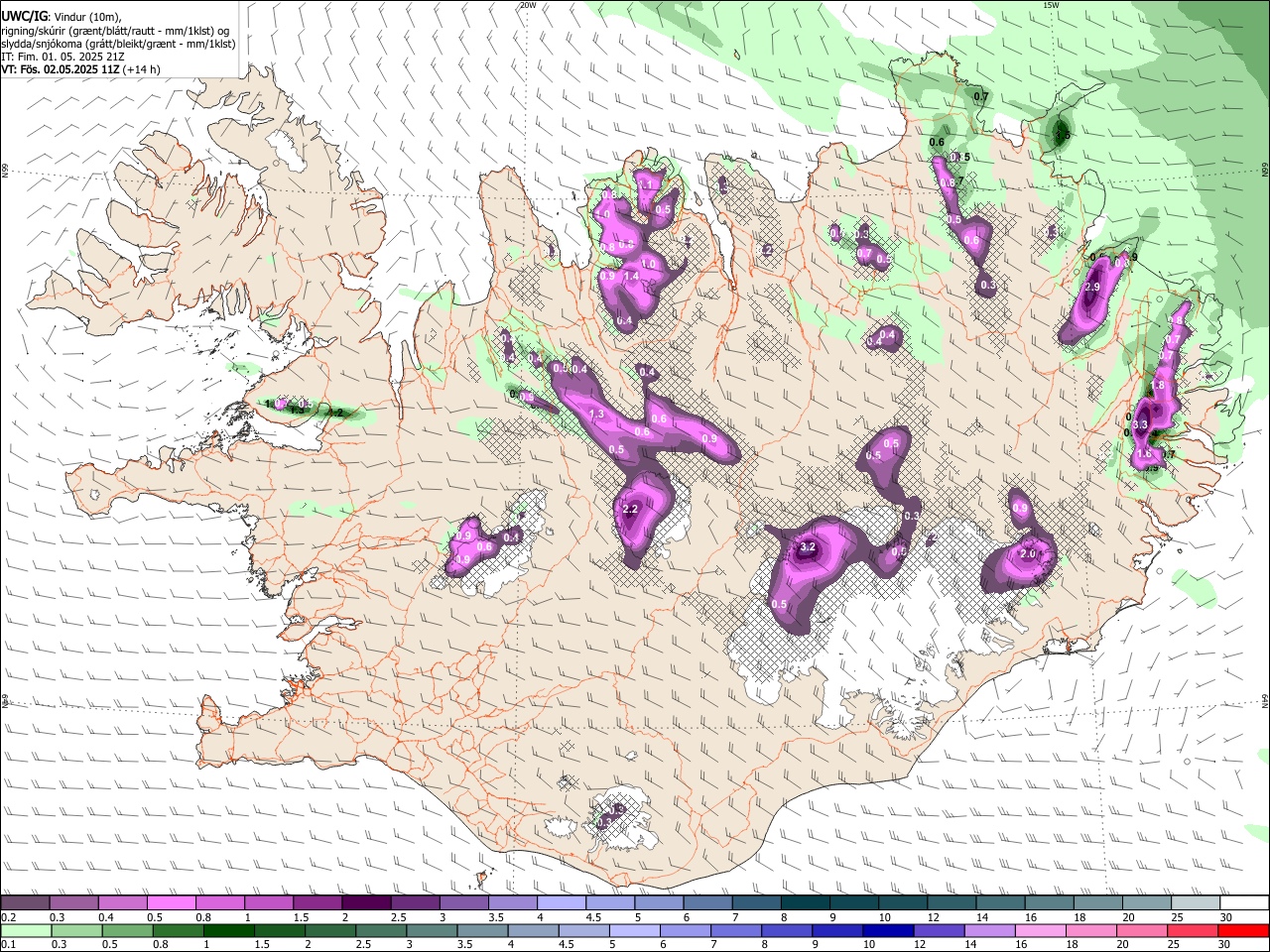
Task: Select the bright pink 0.5–0.8 swatch, top row
Action: tap(171, 902)
